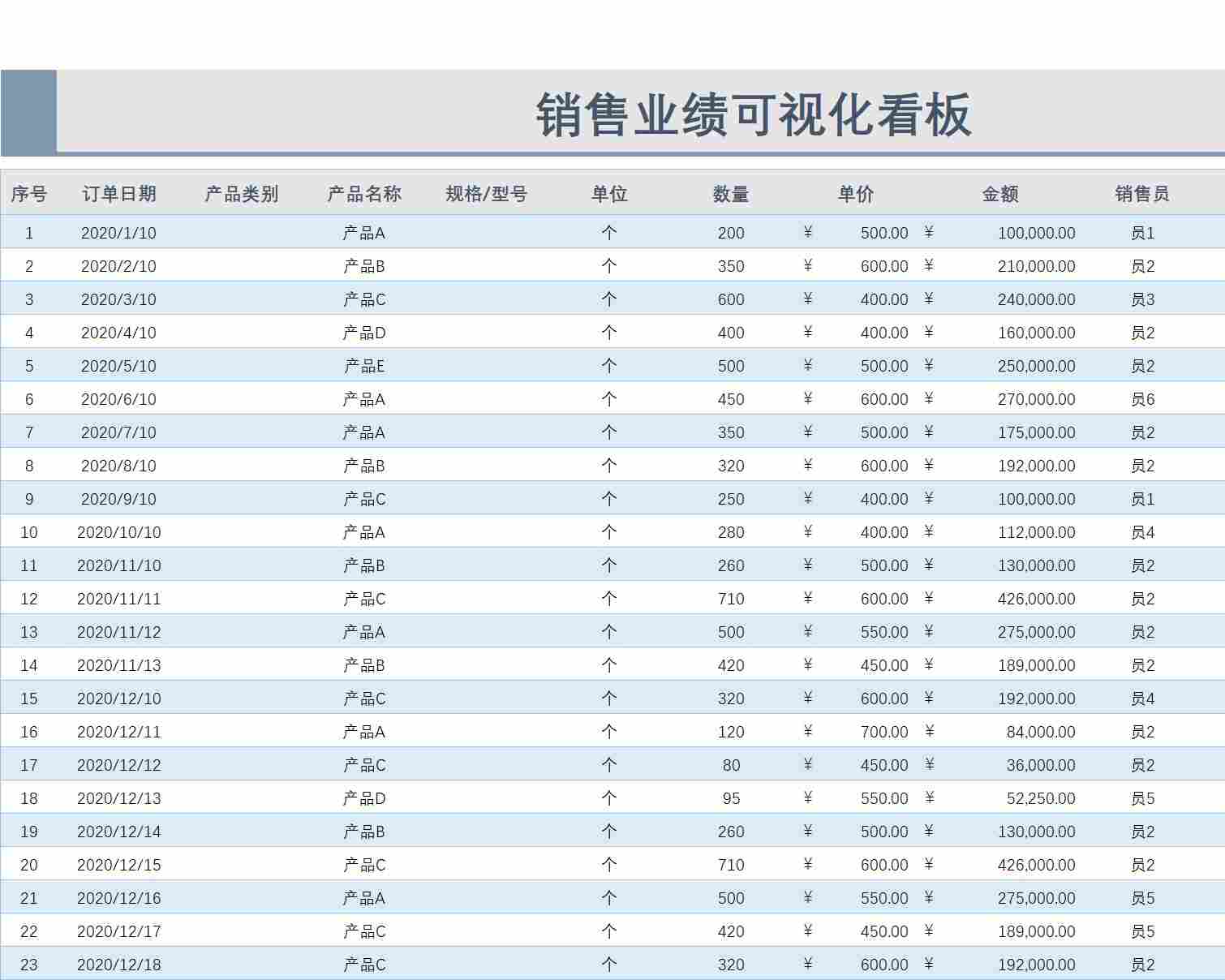Select the amount 426,000.00 in row 20

1037,864
